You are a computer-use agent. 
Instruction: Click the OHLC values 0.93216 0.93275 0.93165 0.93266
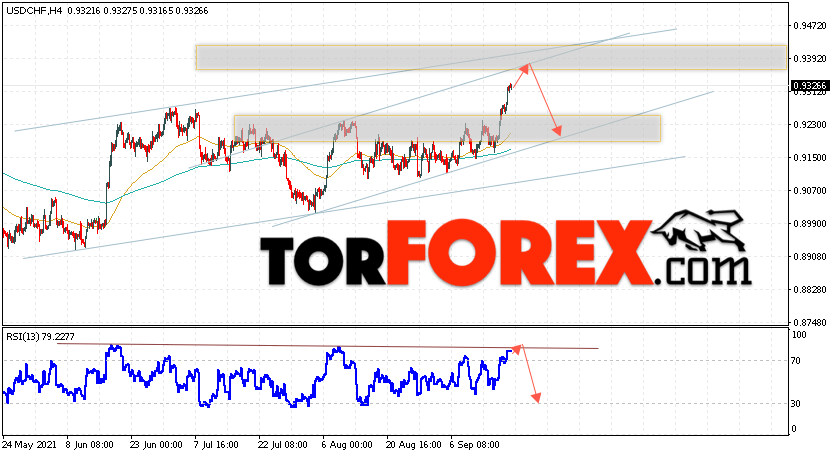pyautogui.click(x=138, y=10)
